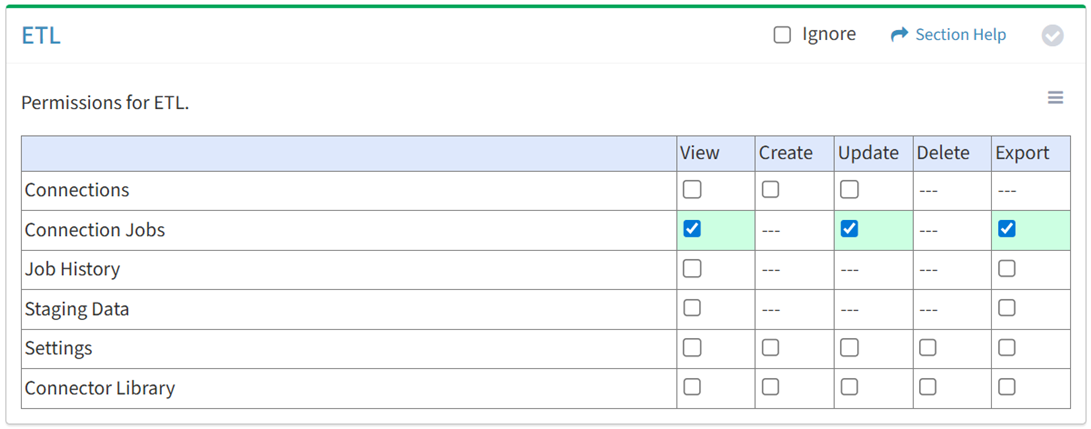Tick Update permission for Connector Library

[849, 387]
